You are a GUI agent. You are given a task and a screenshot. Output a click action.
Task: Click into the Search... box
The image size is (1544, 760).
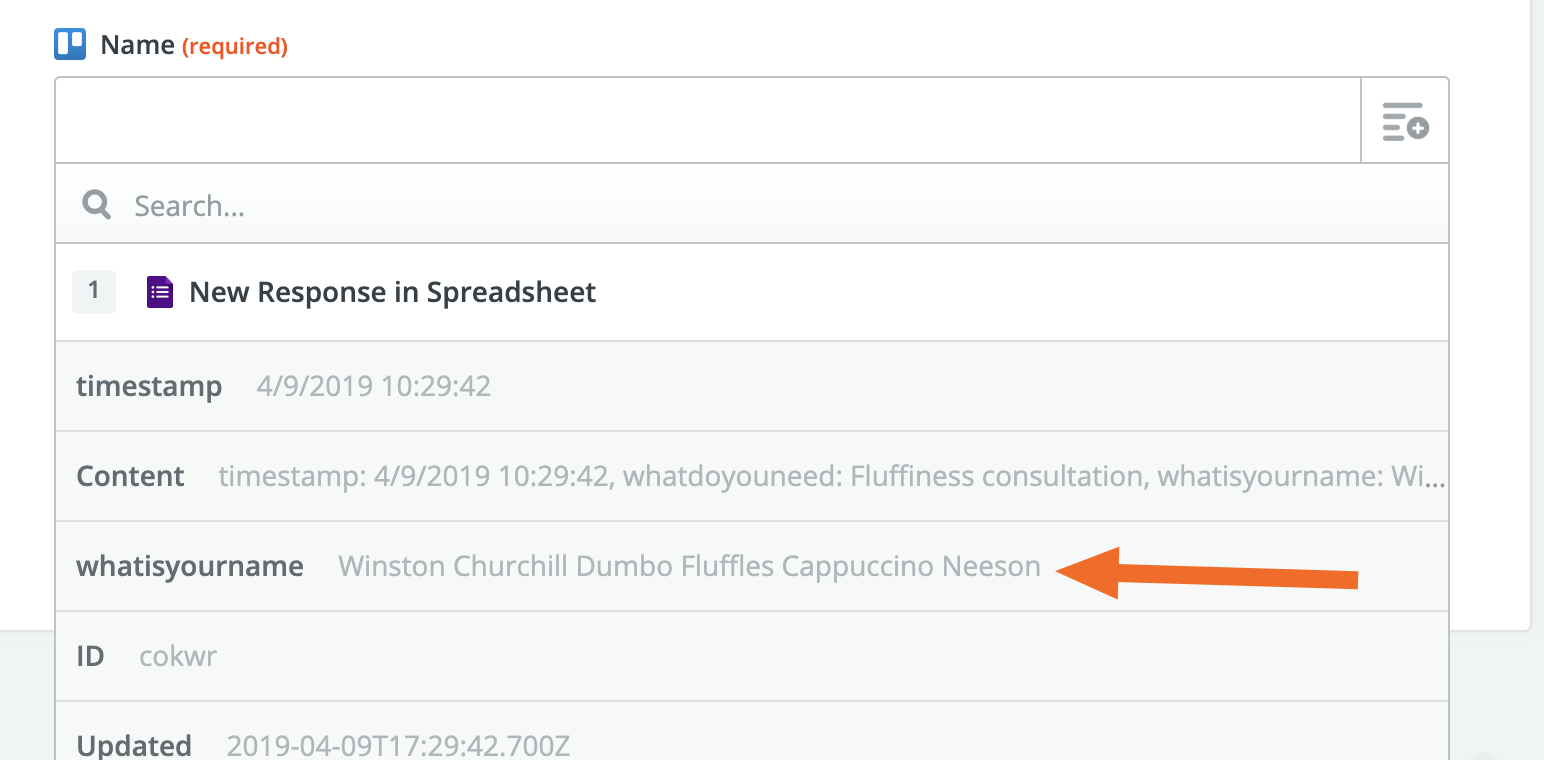pos(752,206)
